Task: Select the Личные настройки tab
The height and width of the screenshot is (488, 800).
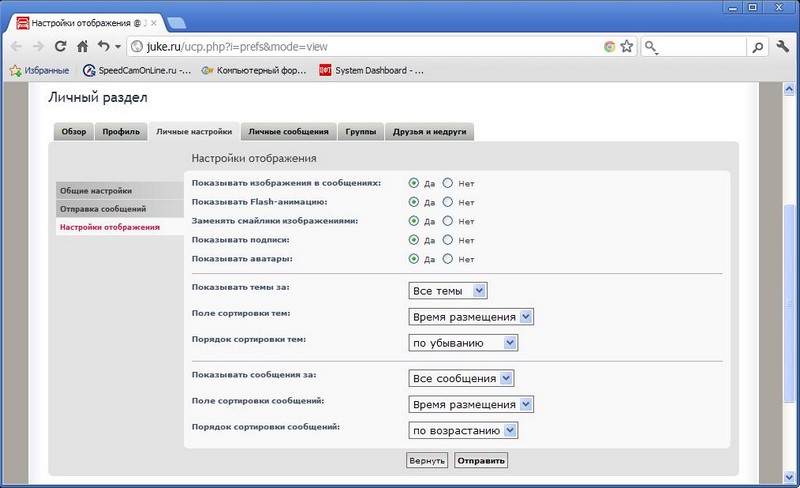Action: (194, 132)
